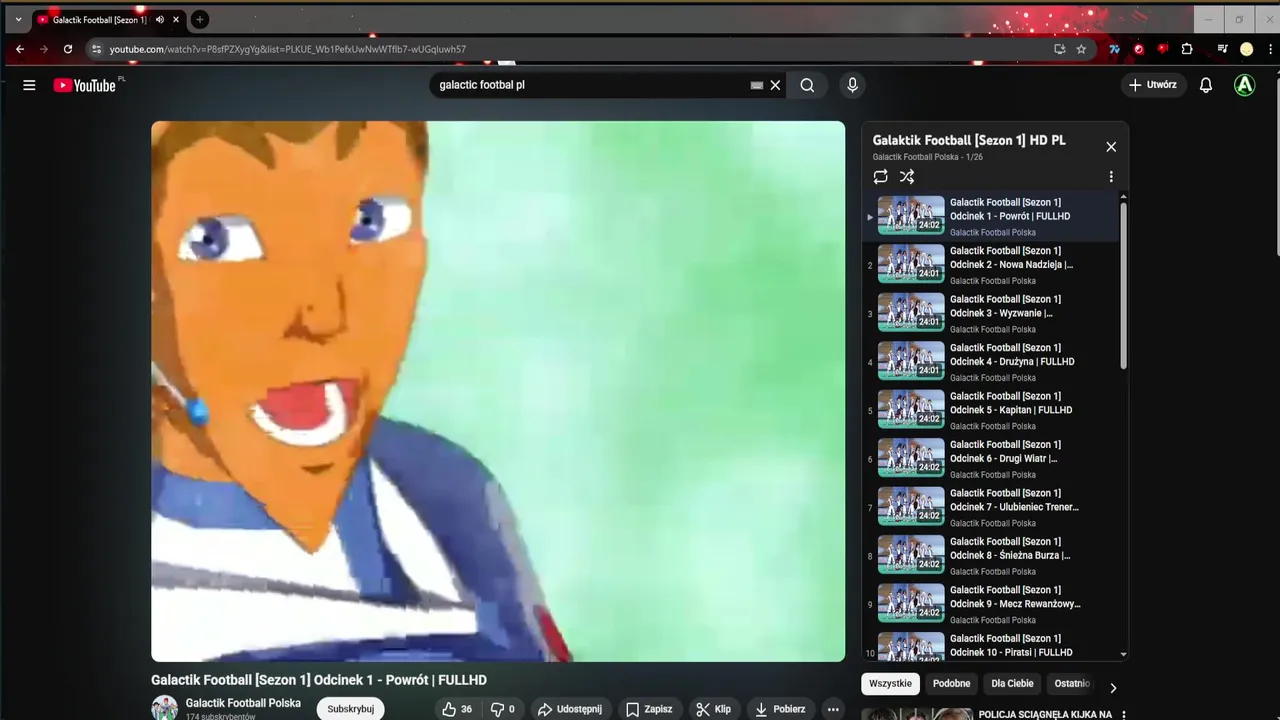Click the playlist title Galaktik Football [Sezon 1] HD PL

pos(969,140)
